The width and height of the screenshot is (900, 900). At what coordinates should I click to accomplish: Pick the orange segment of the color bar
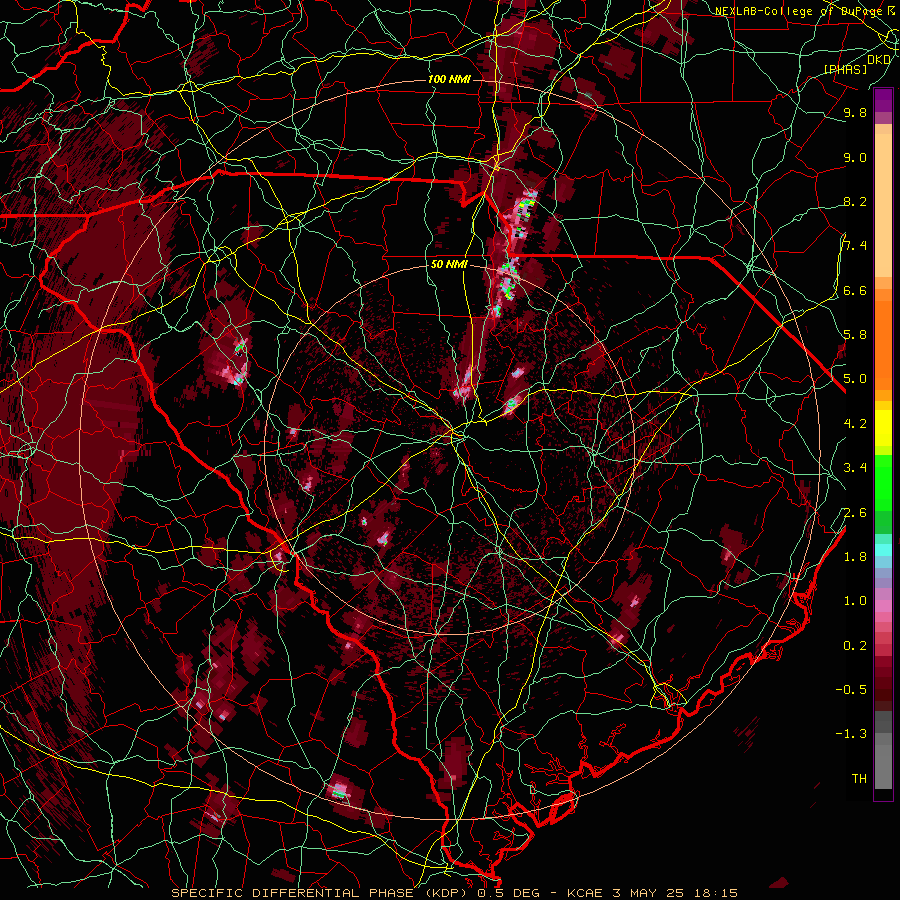coord(883,344)
